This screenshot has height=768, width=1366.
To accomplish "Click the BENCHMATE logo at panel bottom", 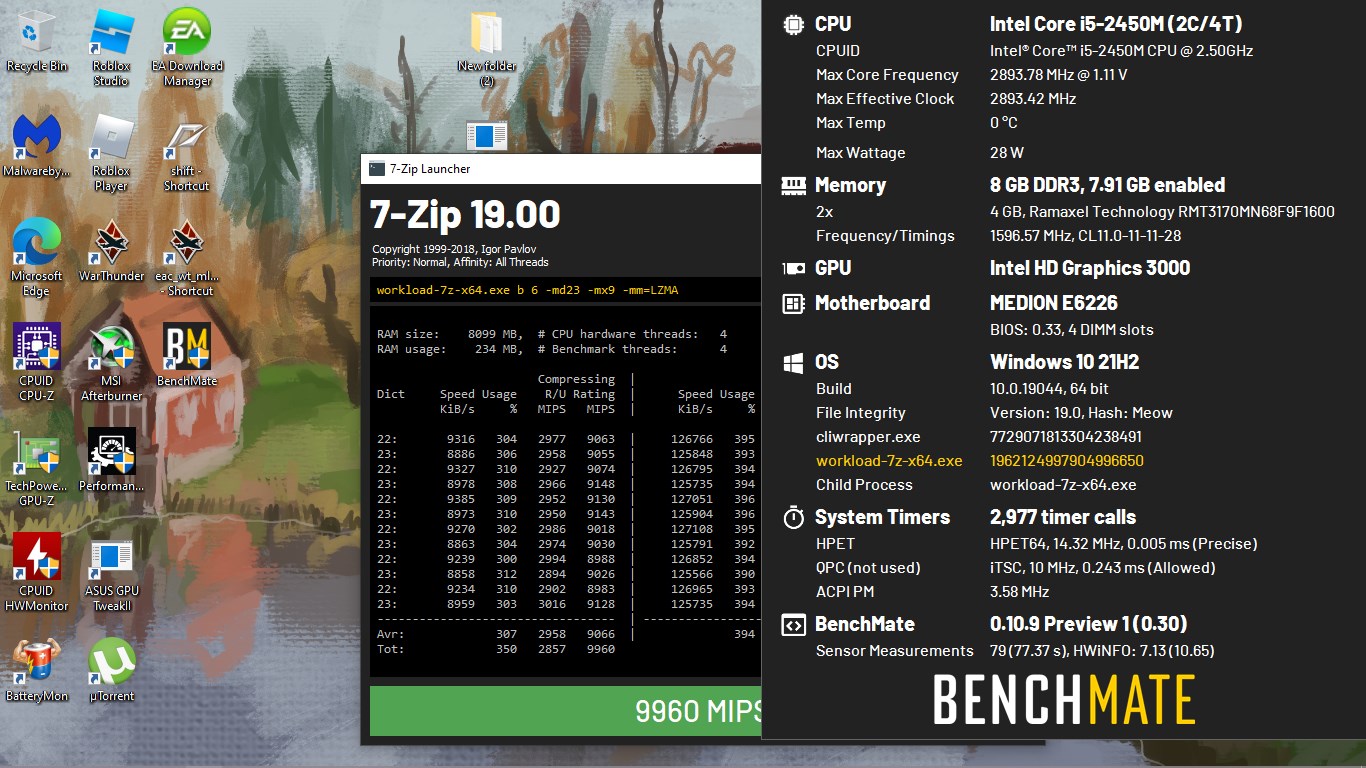I will 1064,700.
